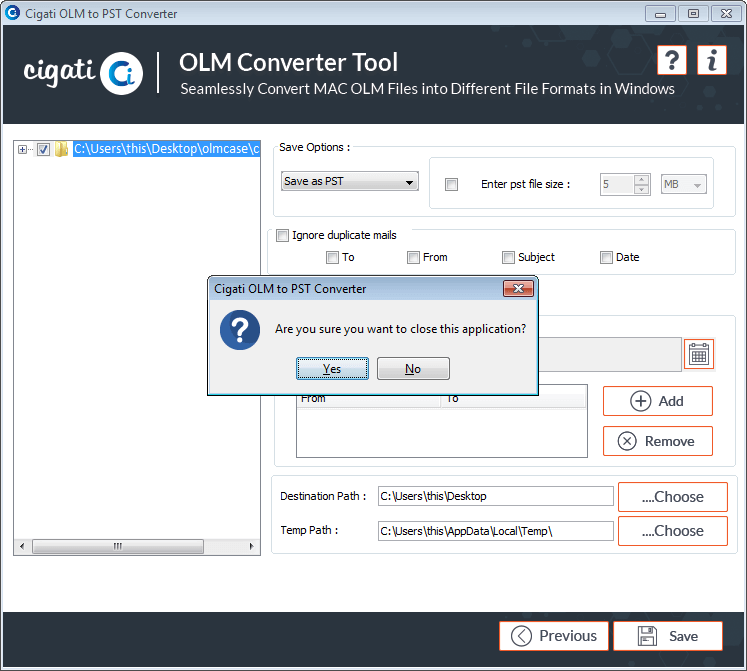This screenshot has width=747, height=671.
Task: Click the Destination Path text field
Action: (495, 496)
